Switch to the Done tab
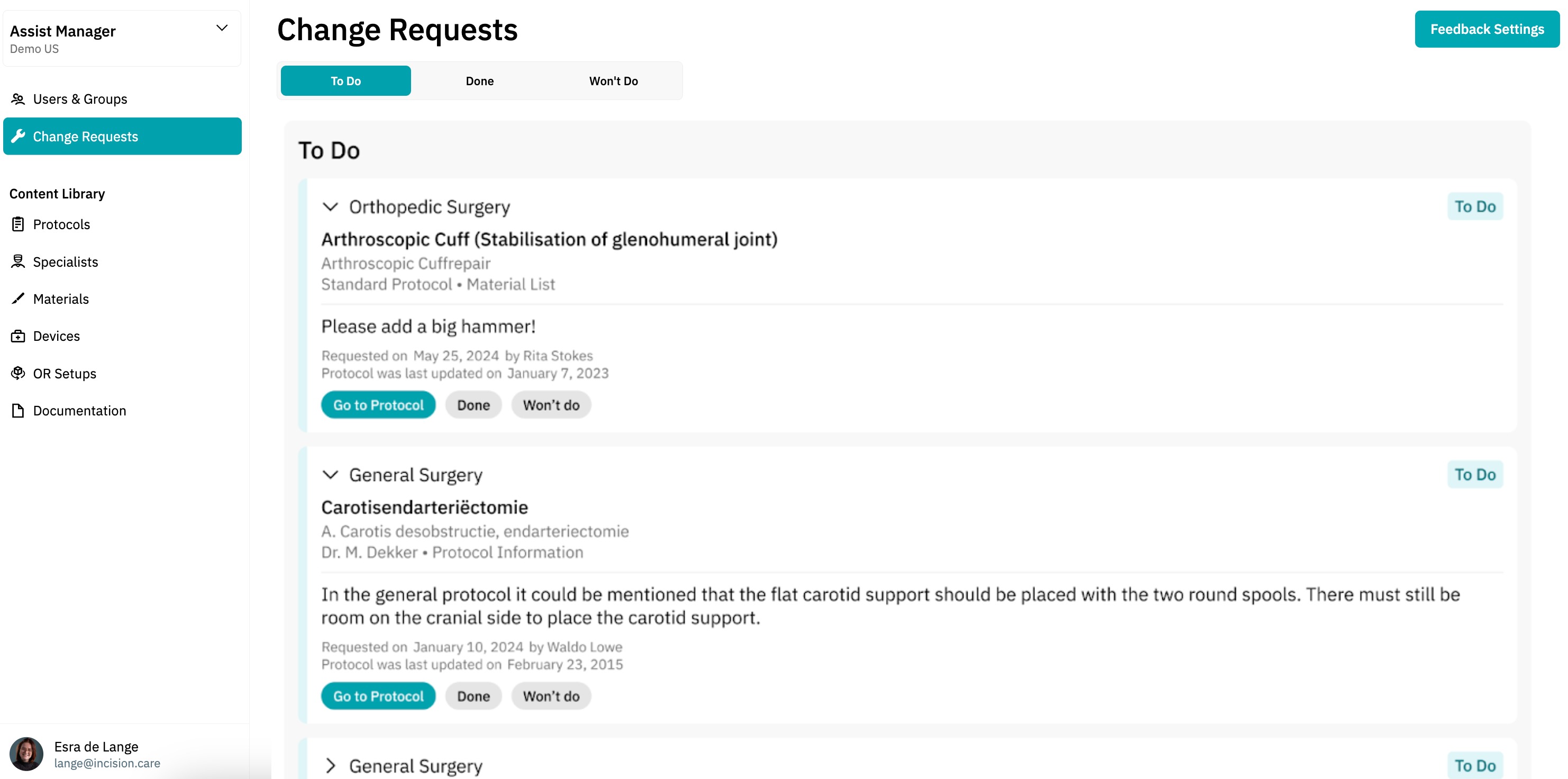The height and width of the screenshot is (779, 1568). (x=480, y=81)
